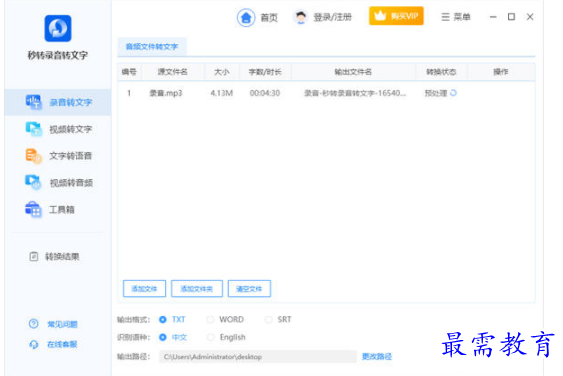Click the 预处理 status text

tap(436, 93)
